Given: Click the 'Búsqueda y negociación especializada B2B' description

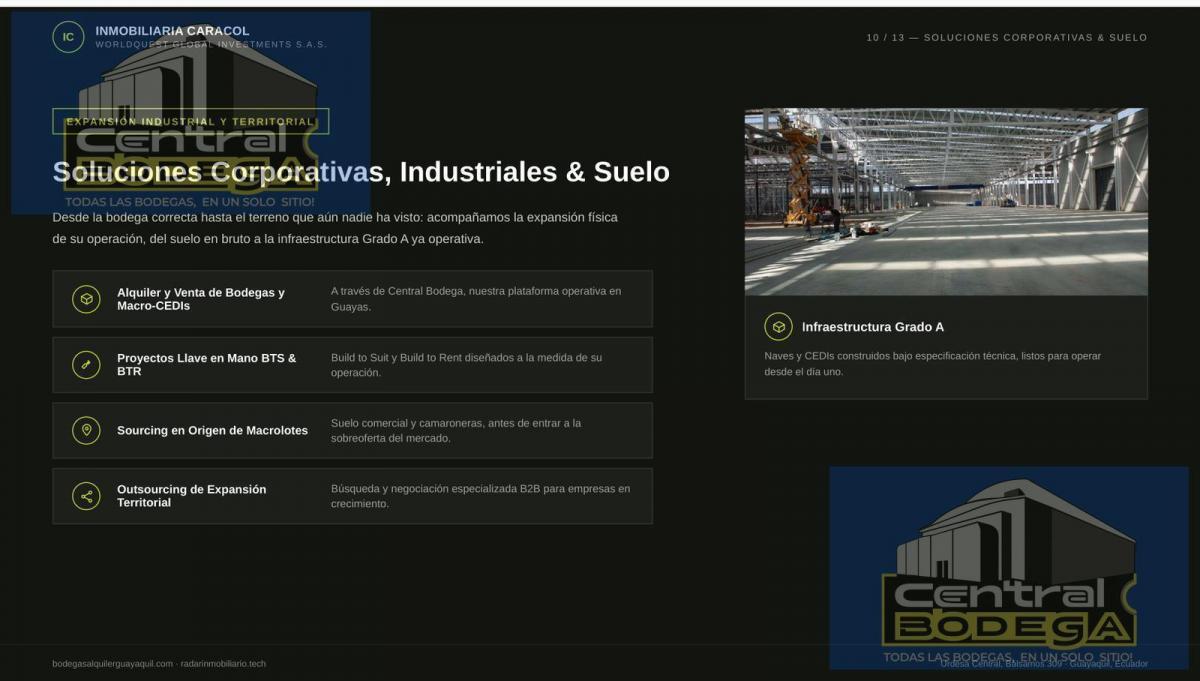Looking at the screenshot, I should tap(481, 496).
